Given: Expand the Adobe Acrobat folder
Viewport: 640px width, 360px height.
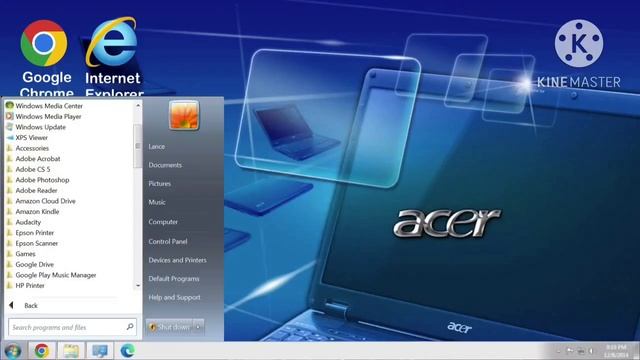Looking at the screenshot, I should point(33,158).
